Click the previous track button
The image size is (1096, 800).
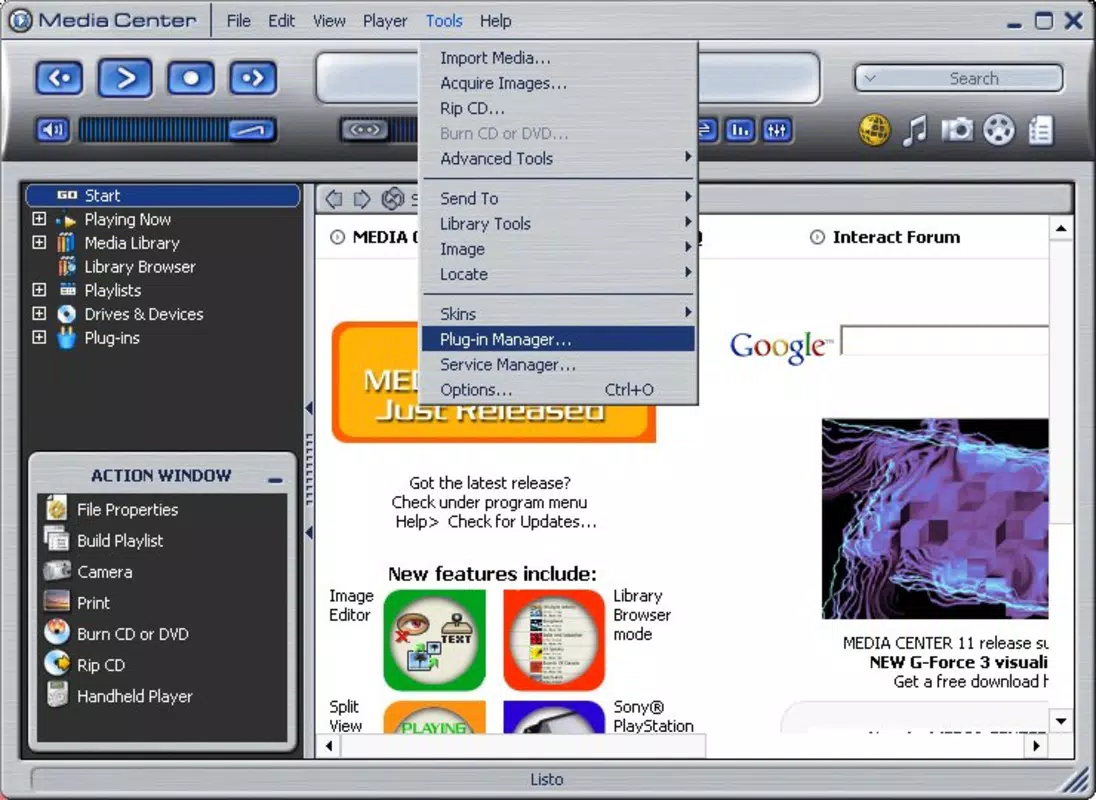pos(59,78)
